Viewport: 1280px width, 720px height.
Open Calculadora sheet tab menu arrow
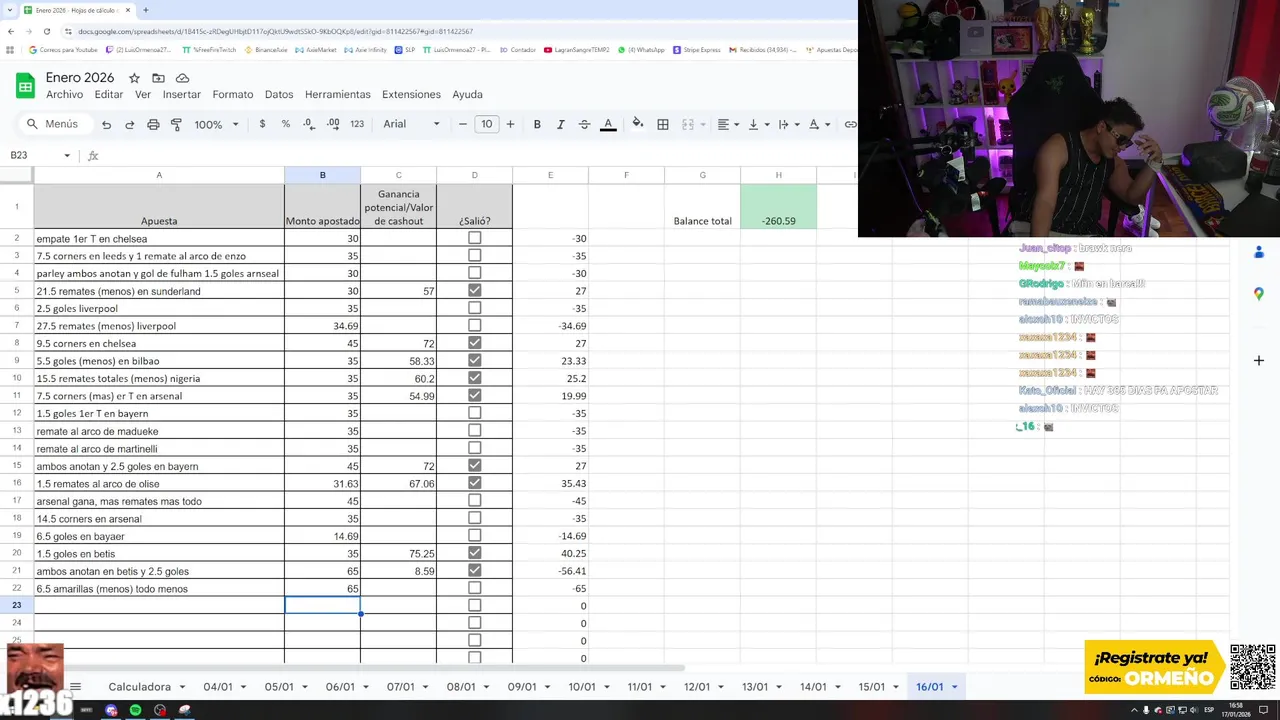[x=182, y=687]
